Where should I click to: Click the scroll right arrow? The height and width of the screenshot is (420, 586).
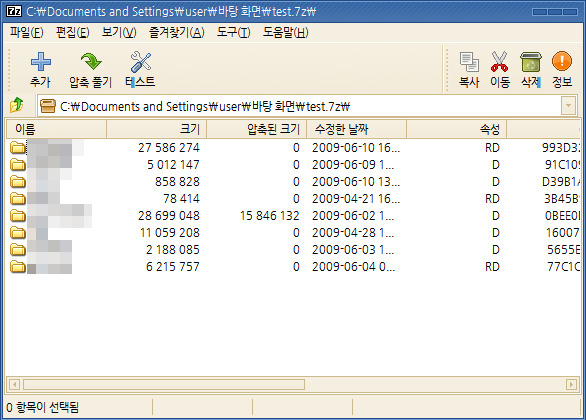point(571,384)
